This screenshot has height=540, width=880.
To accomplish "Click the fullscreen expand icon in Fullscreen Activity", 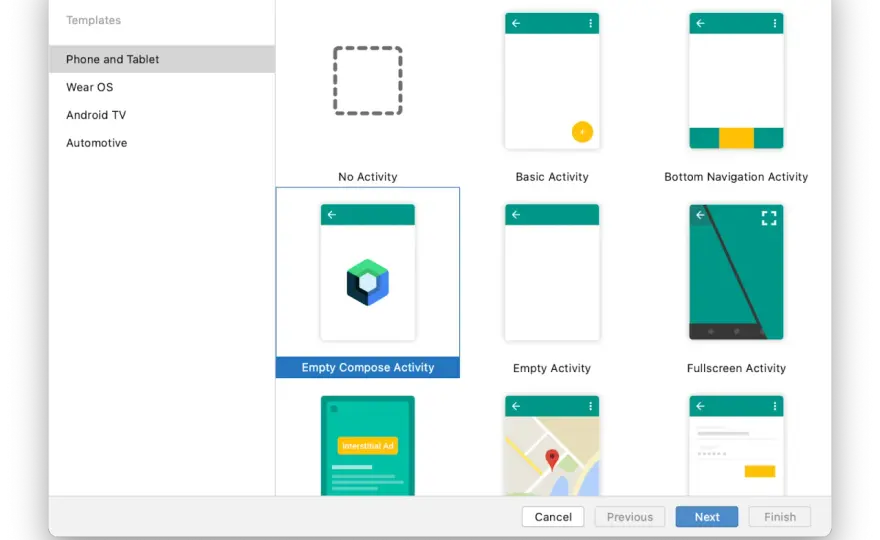I will (769, 218).
